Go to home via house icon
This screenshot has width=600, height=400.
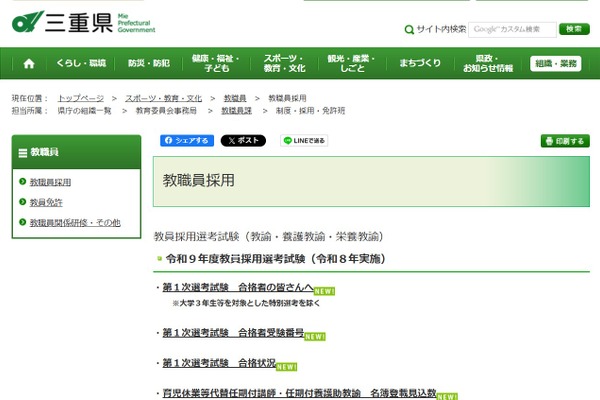coord(29,64)
